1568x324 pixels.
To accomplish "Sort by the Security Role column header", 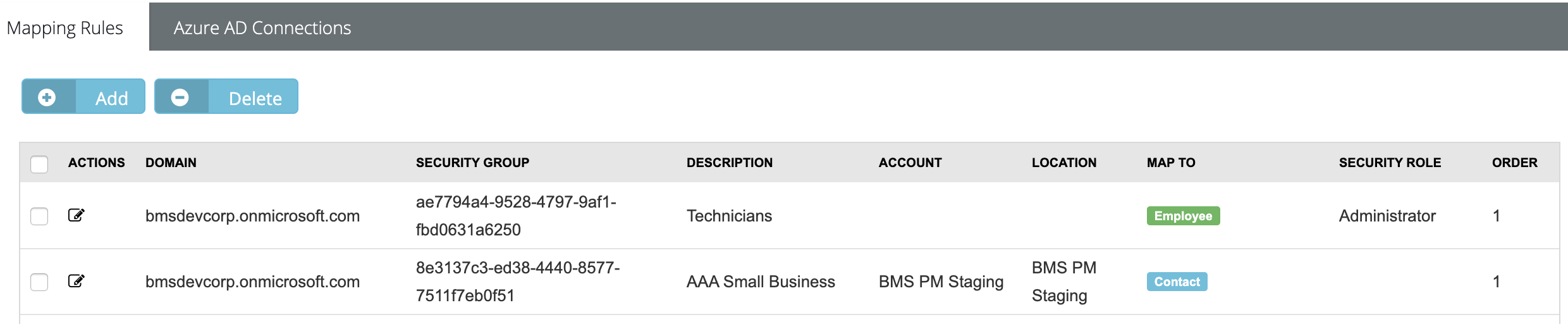I will pos(1390,163).
